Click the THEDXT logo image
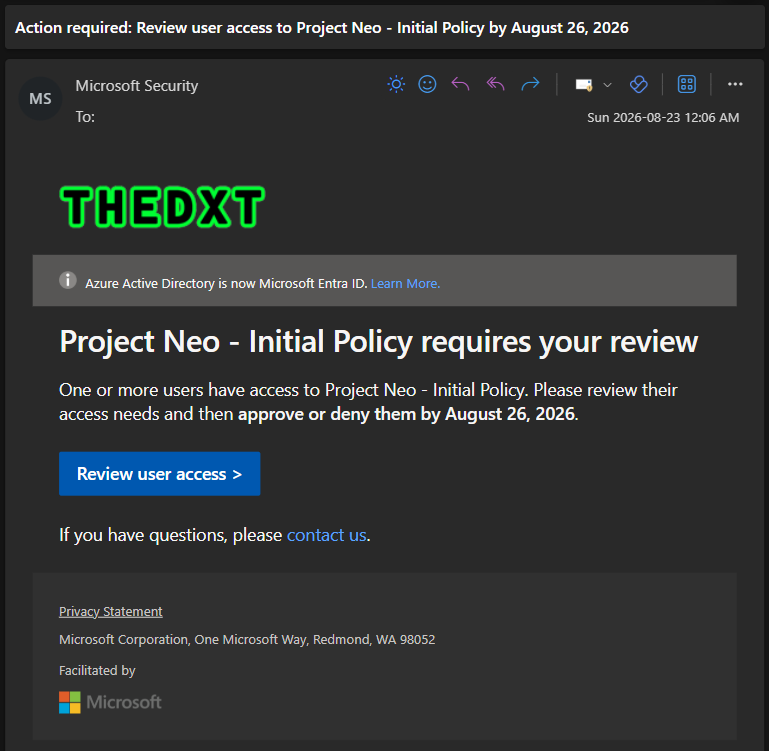This screenshot has width=769, height=751. coord(162,207)
